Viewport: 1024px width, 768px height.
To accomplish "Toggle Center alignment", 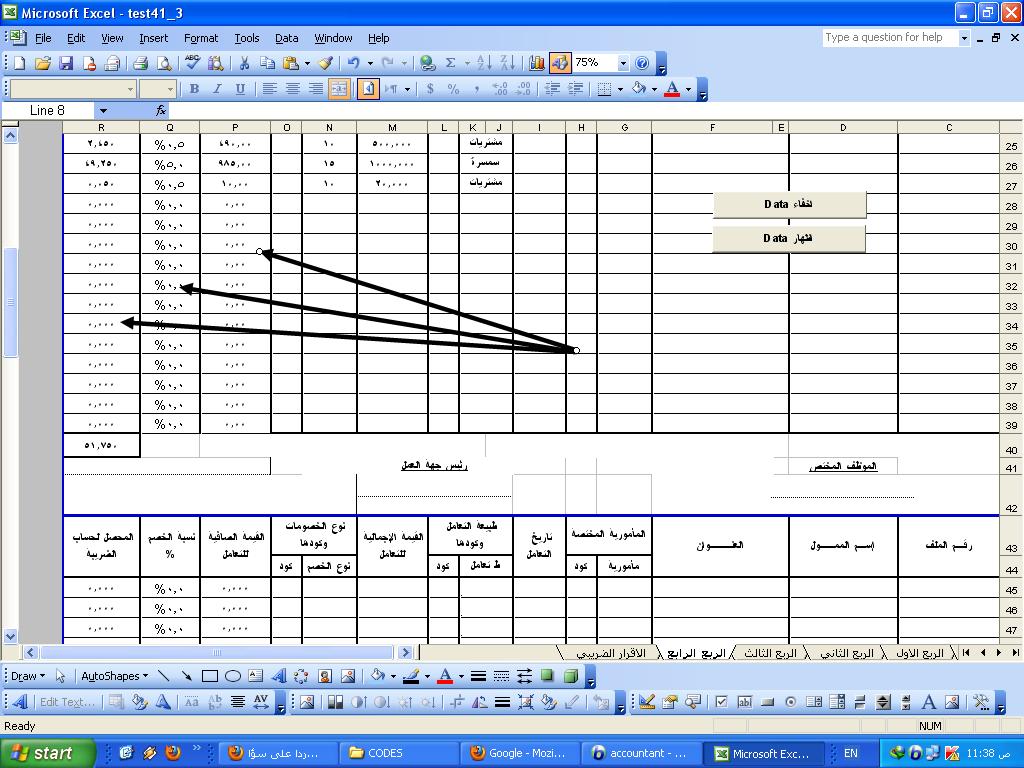I will click(x=293, y=89).
